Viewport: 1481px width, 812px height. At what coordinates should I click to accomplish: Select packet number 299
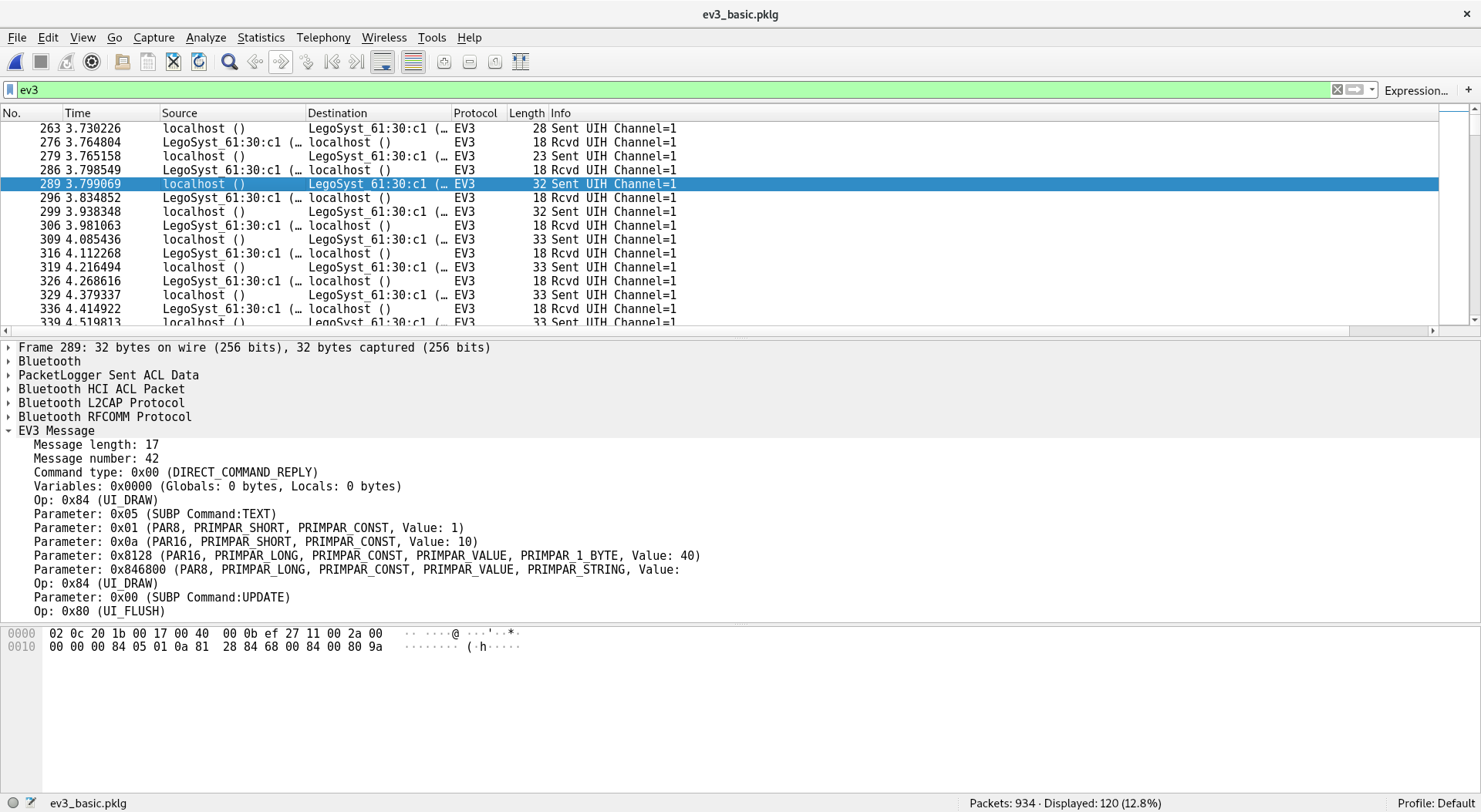[x=719, y=212]
